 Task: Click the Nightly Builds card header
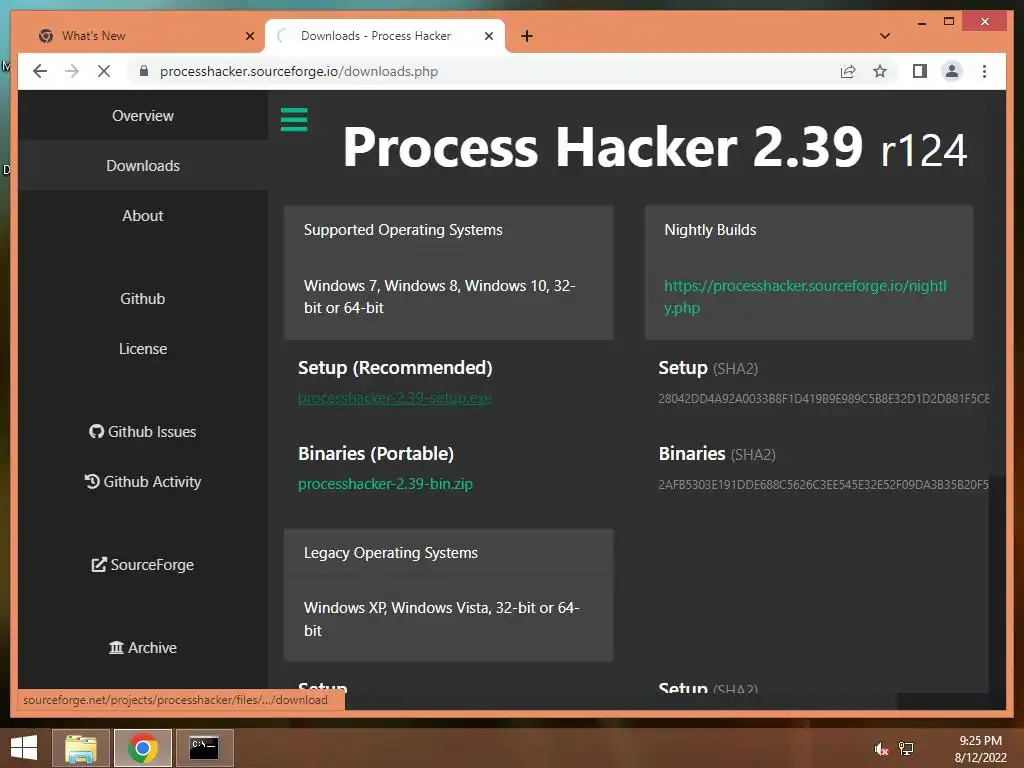pyautogui.click(x=710, y=230)
